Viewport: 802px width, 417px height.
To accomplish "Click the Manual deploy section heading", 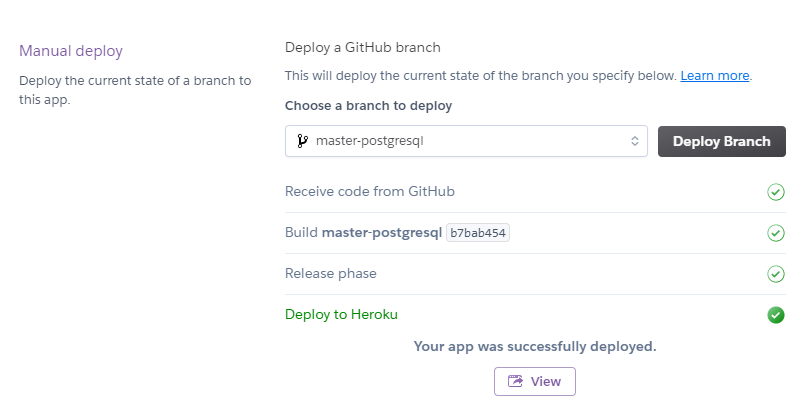I will [x=77, y=51].
